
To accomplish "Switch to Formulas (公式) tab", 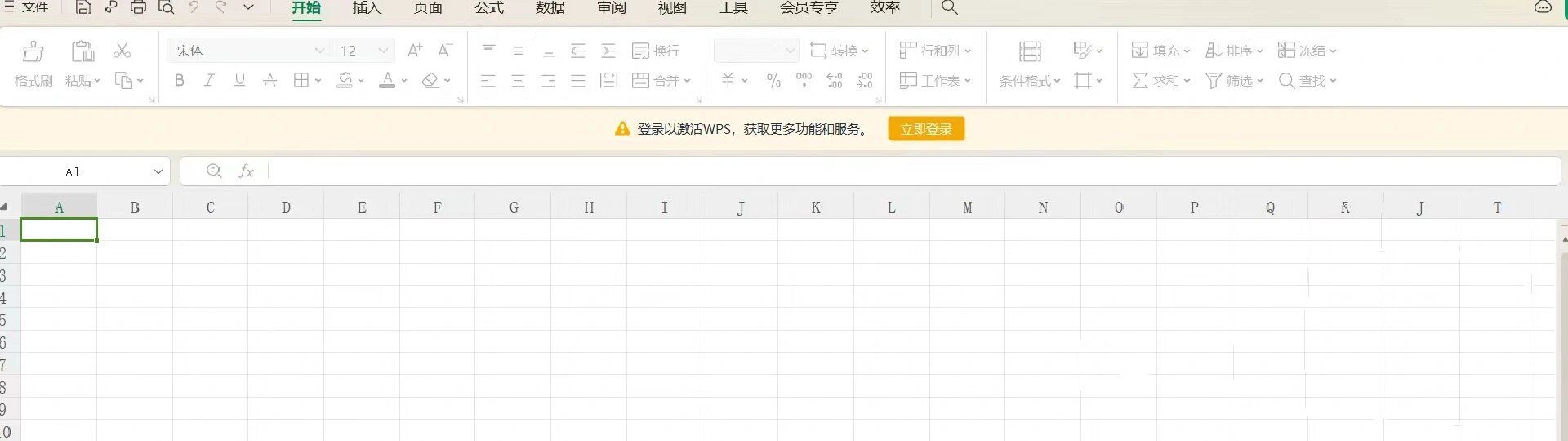I will coord(489,8).
